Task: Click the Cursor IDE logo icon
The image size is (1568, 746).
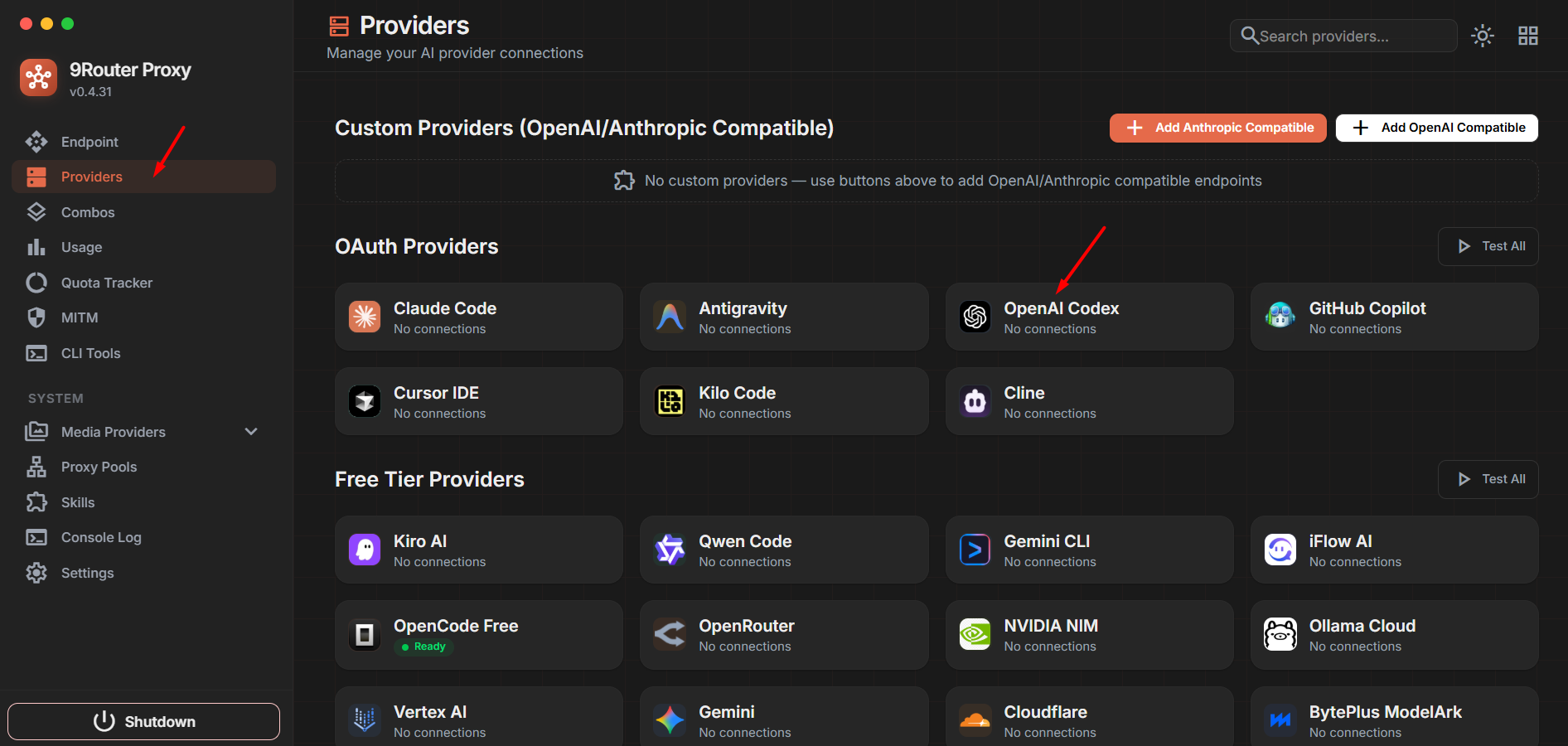Action: 365,401
